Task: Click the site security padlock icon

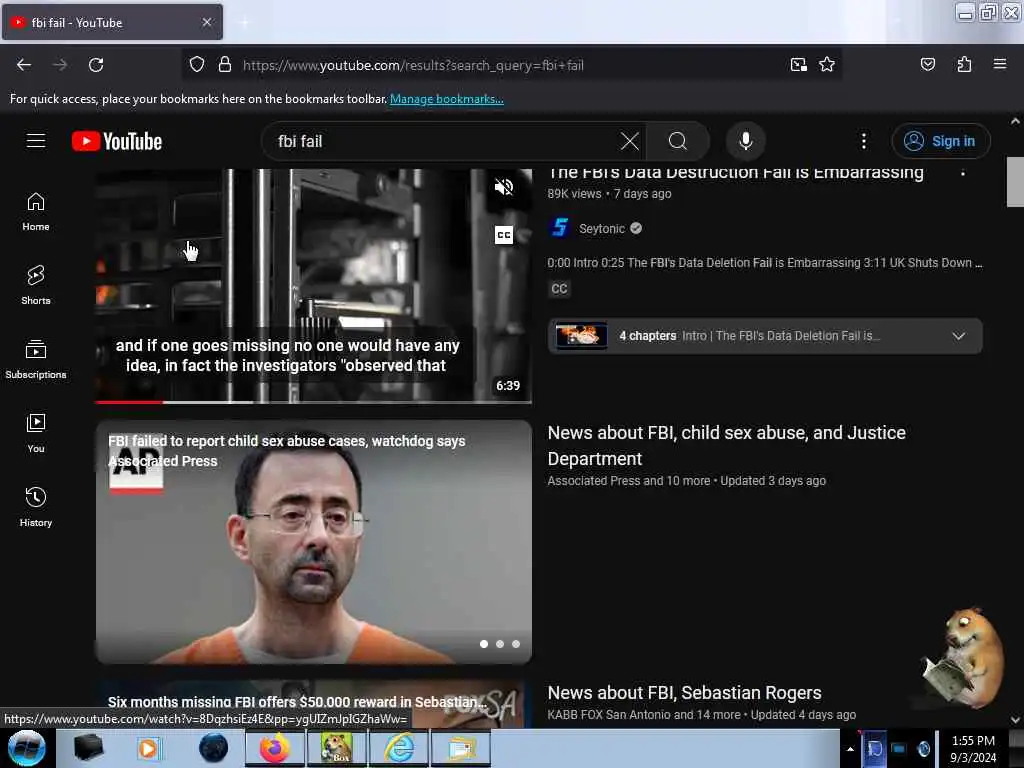Action: pyautogui.click(x=225, y=65)
